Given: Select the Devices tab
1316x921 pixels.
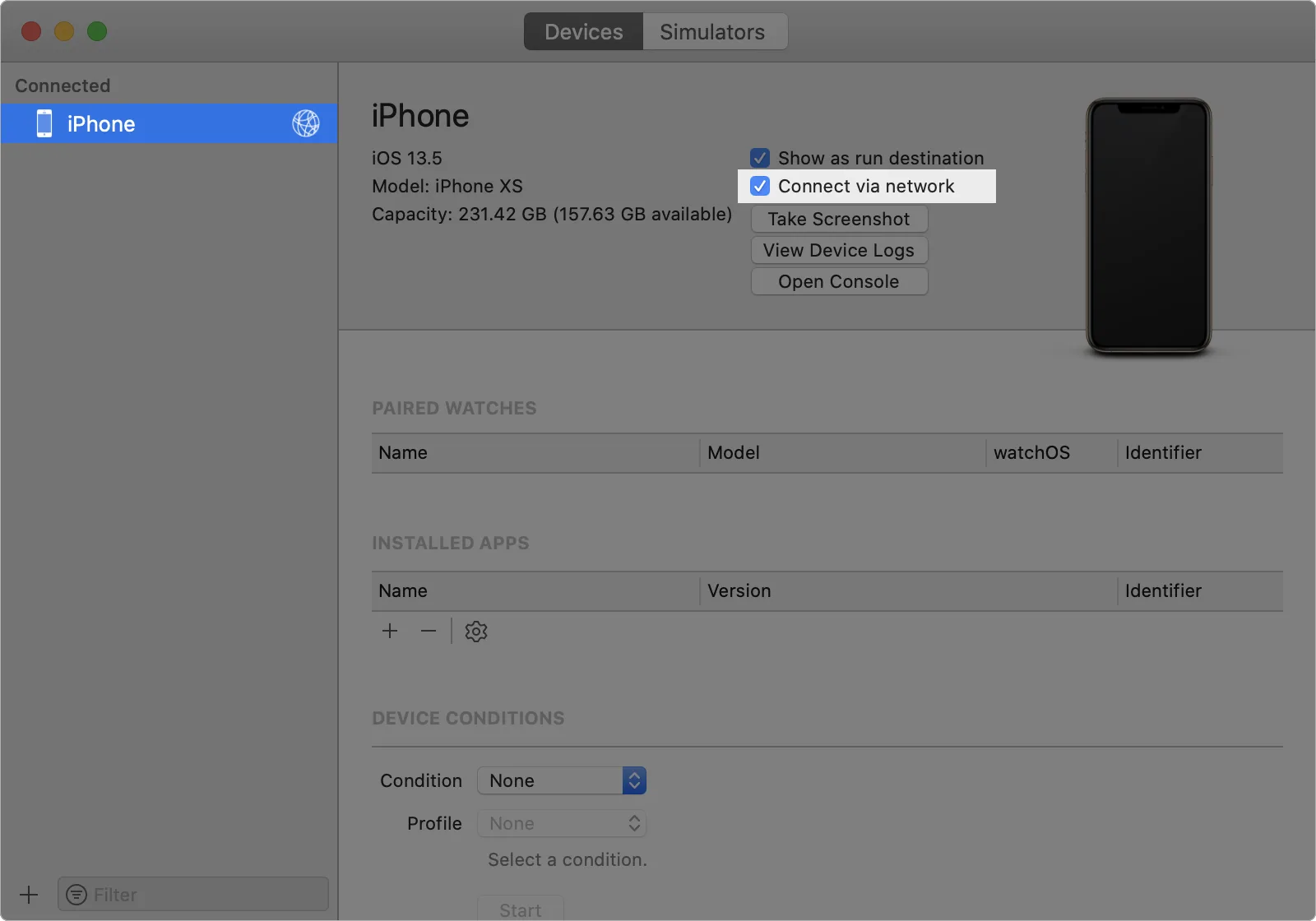Looking at the screenshot, I should pos(584,32).
